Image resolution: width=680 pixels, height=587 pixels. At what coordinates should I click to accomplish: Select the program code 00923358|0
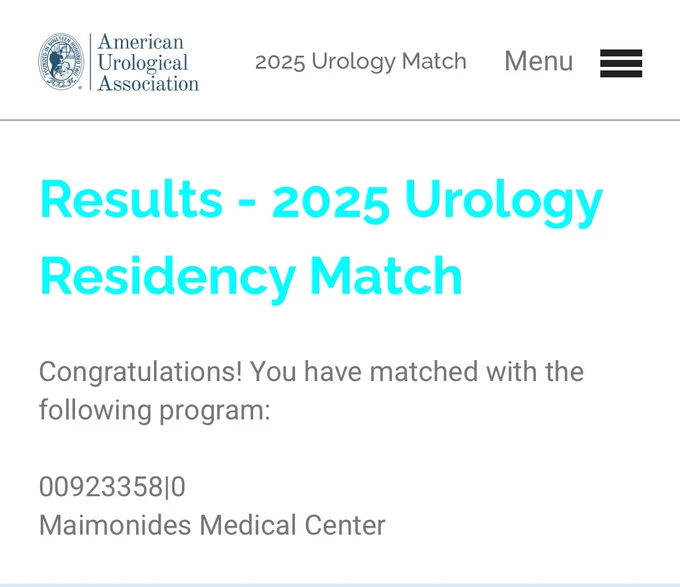(x=112, y=486)
